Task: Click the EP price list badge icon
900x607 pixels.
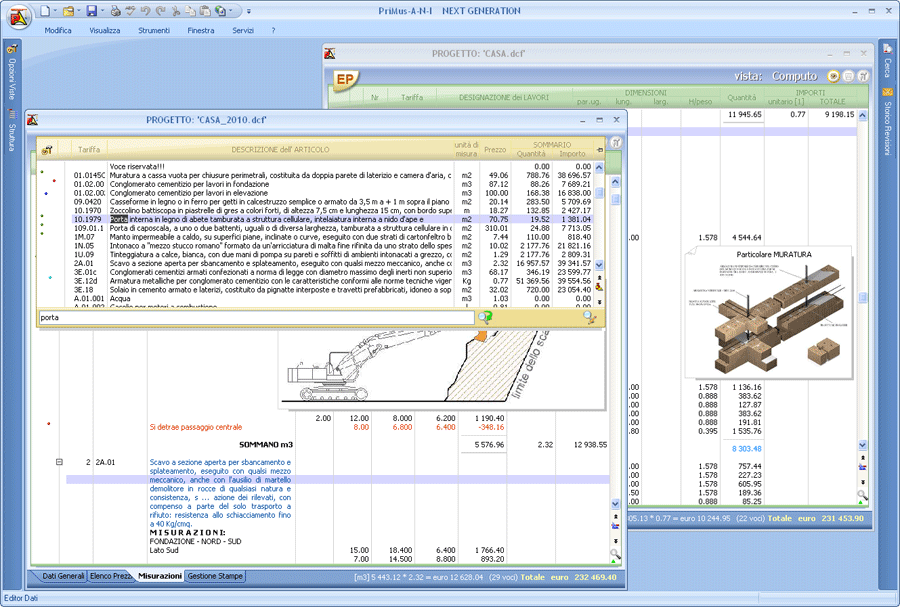Action: 346,78
